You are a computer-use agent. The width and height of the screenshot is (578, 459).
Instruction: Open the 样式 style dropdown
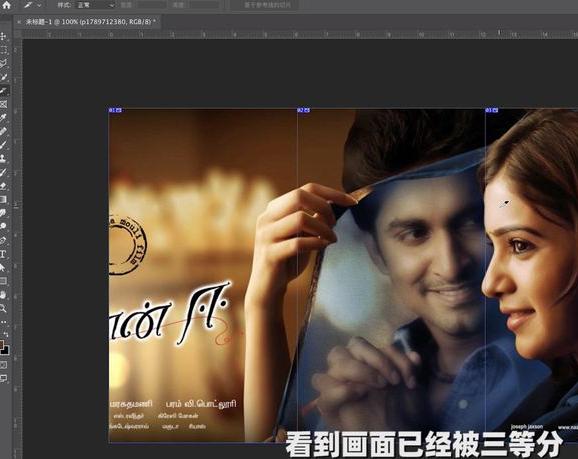95,5
